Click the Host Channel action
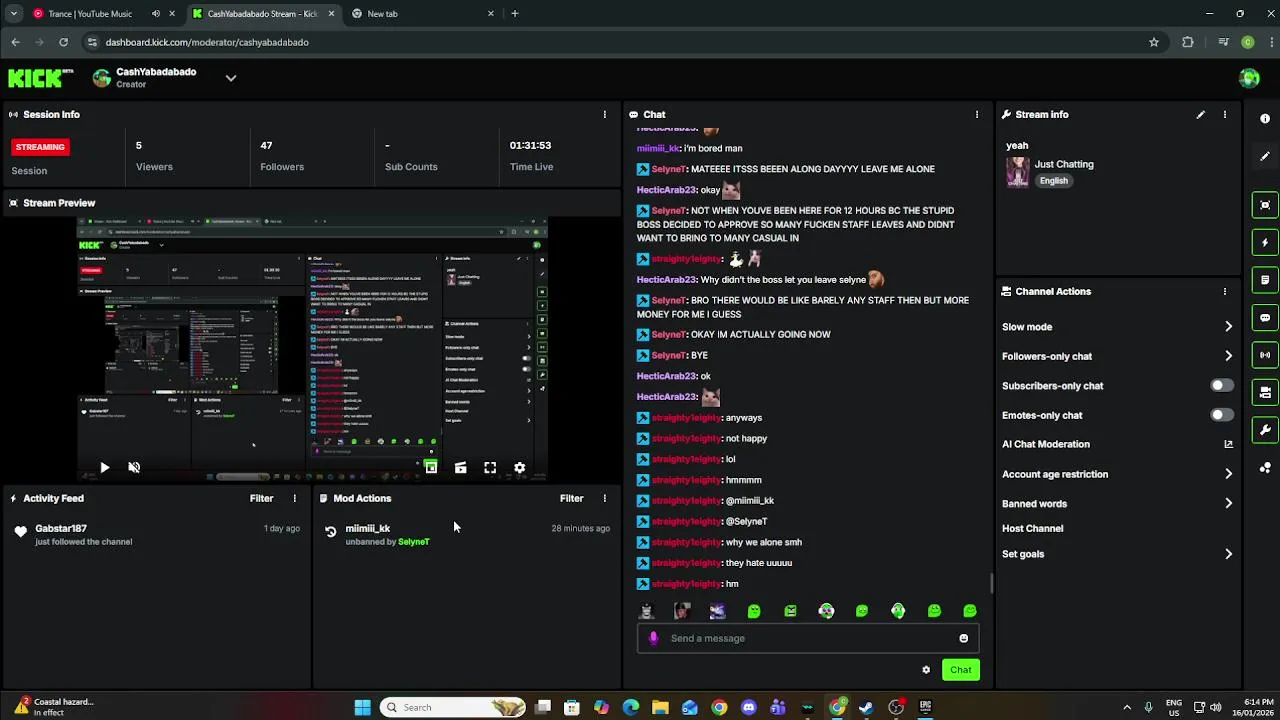The image size is (1280, 720). [x=1033, y=528]
